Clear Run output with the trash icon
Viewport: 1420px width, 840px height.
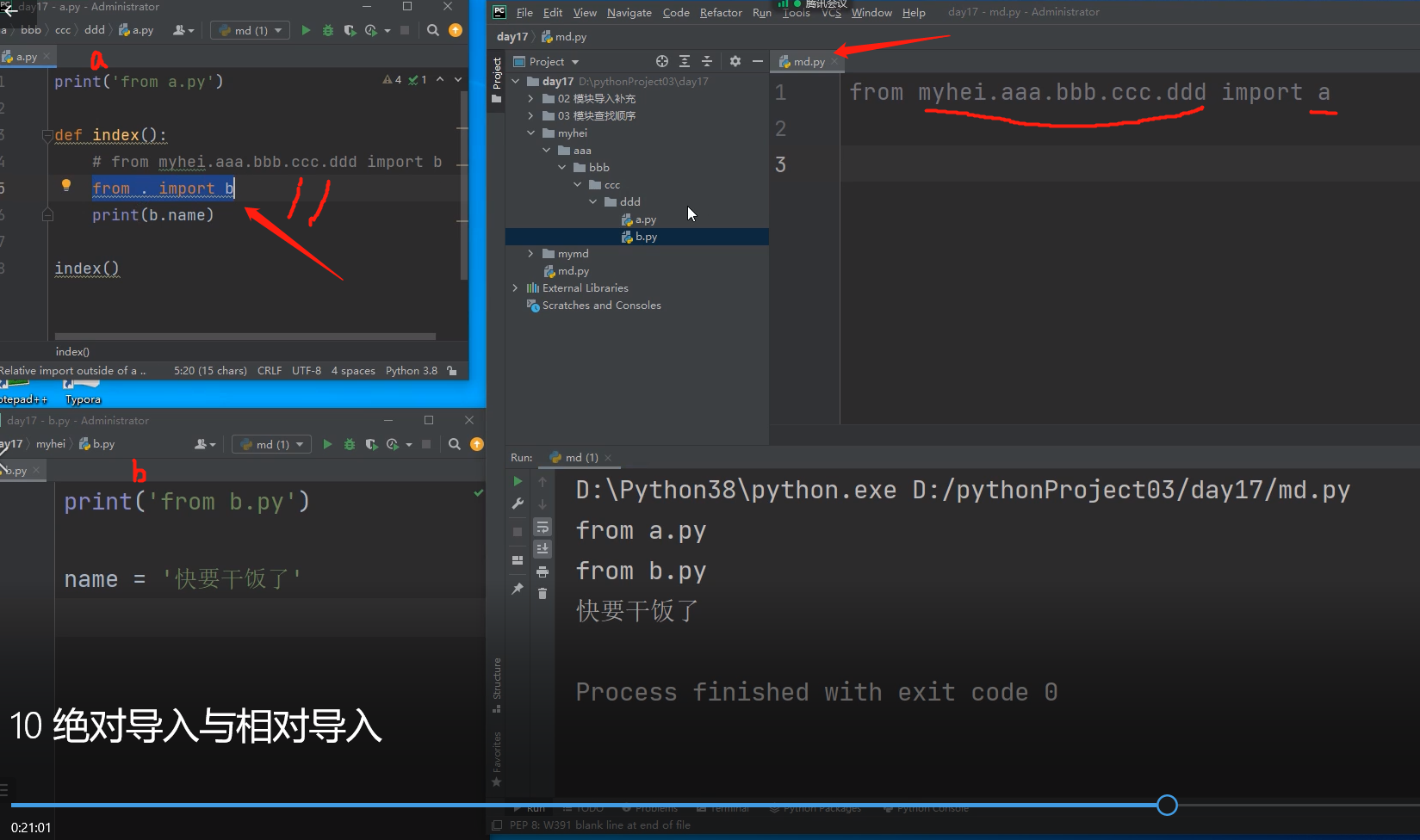543,593
